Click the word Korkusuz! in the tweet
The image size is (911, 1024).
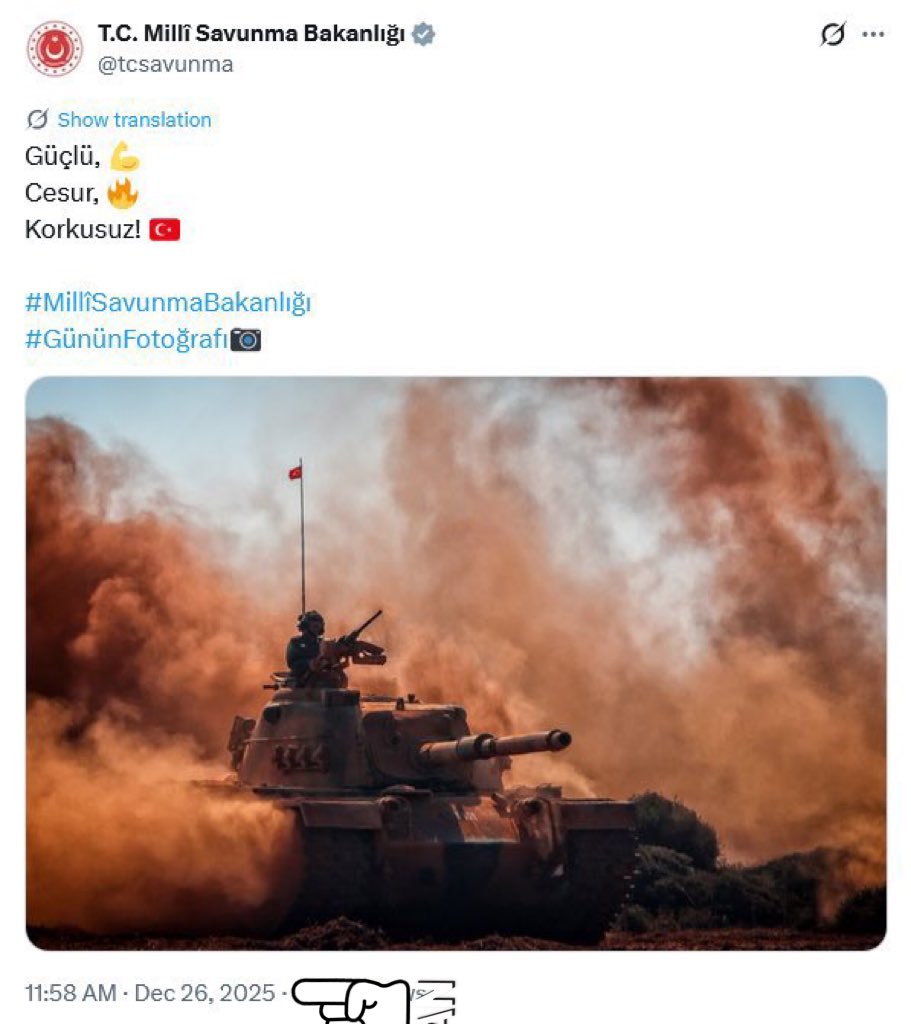pyautogui.click(x=83, y=230)
